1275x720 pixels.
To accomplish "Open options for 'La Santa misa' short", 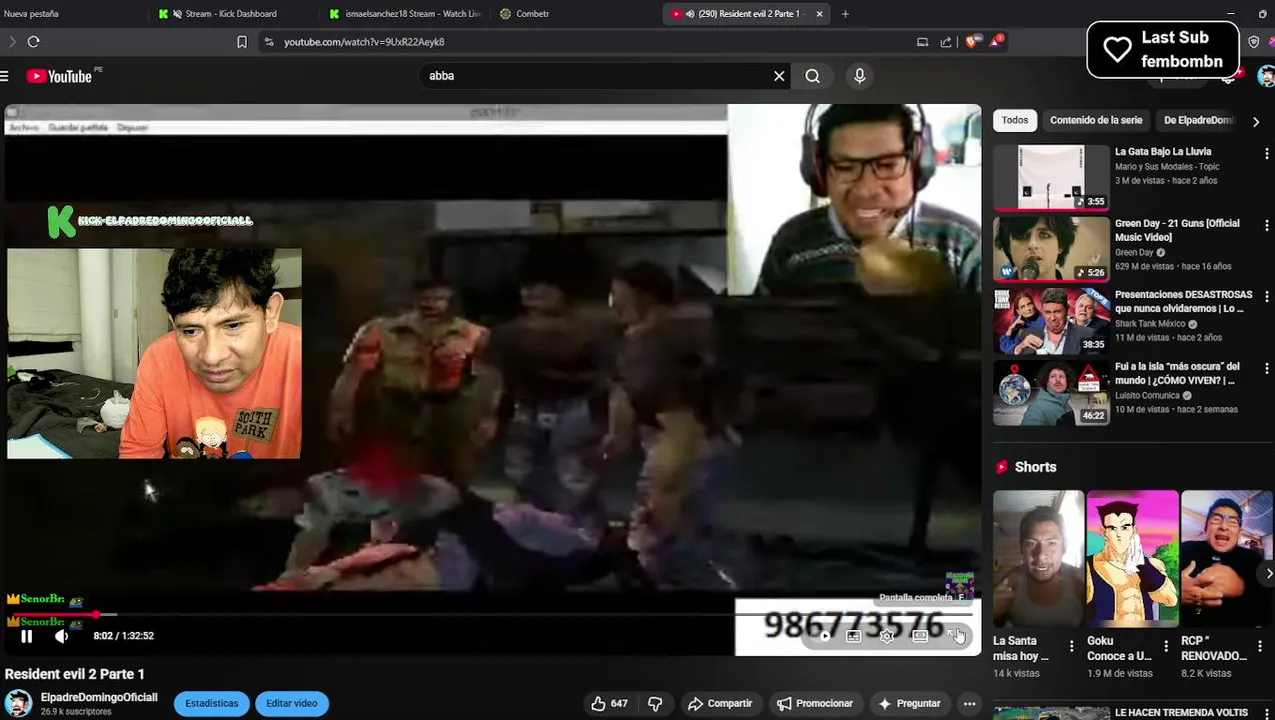I will 1071,646.
